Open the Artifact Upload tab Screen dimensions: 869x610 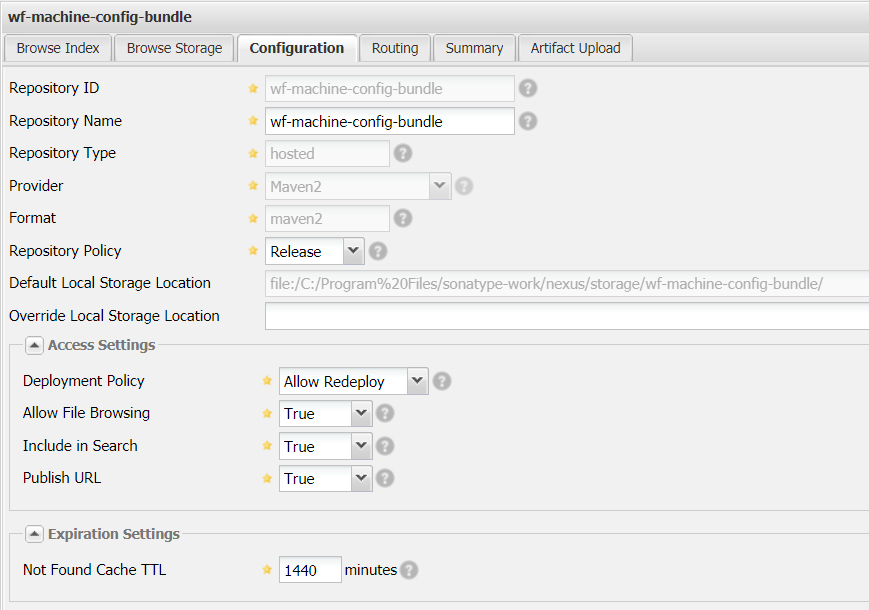click(x=575, y=48)
